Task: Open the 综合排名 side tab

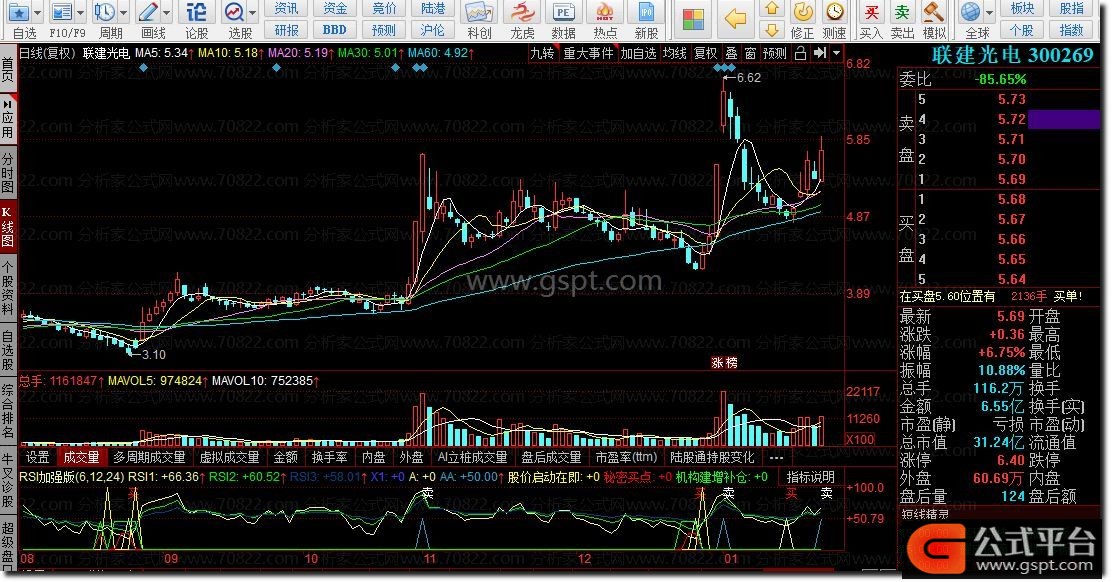Action: (8, 412)
